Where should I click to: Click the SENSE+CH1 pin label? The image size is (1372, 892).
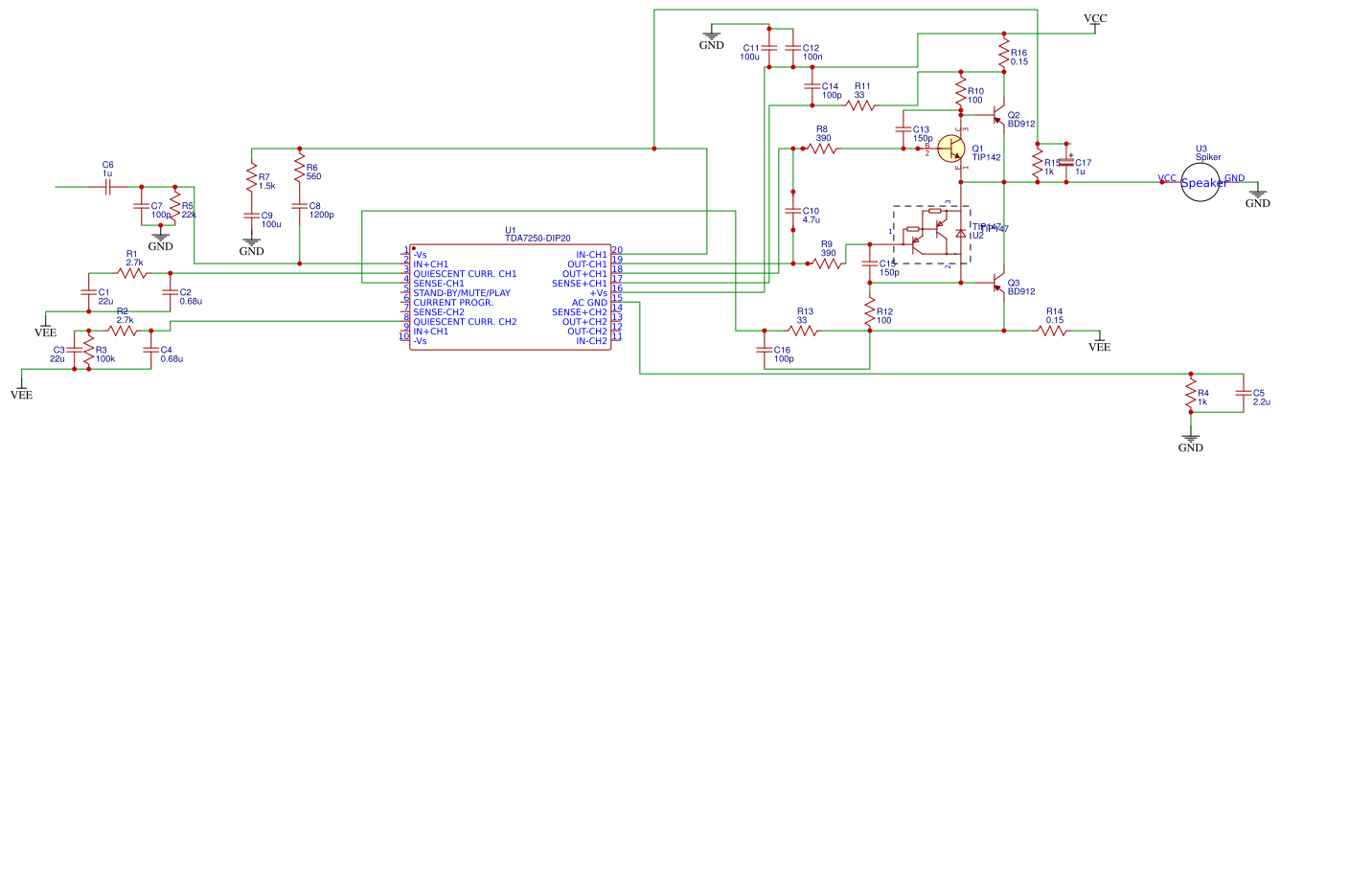(x=580, y=284)
